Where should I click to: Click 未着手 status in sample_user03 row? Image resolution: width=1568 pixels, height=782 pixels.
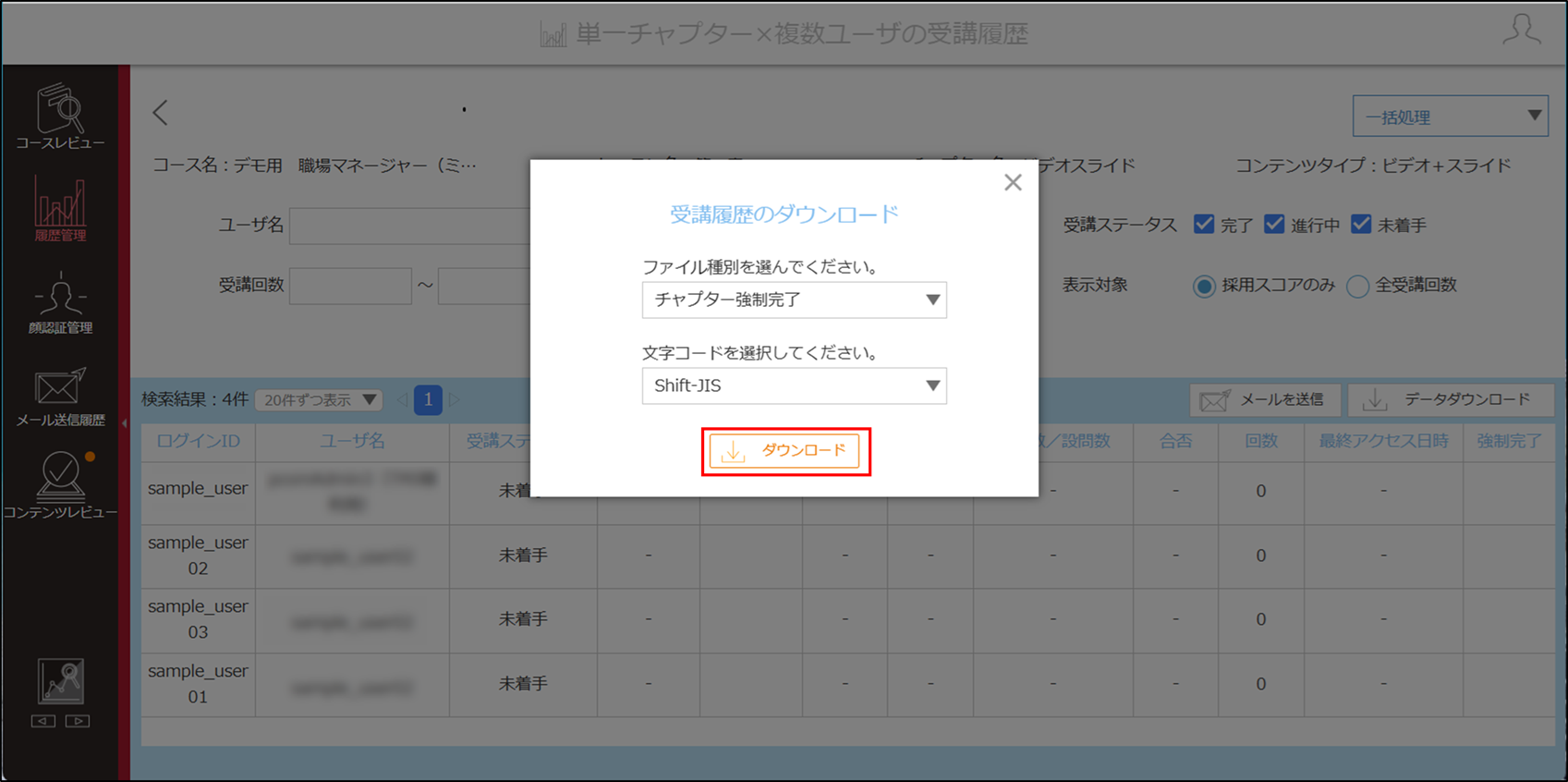[x=523, y=619]
